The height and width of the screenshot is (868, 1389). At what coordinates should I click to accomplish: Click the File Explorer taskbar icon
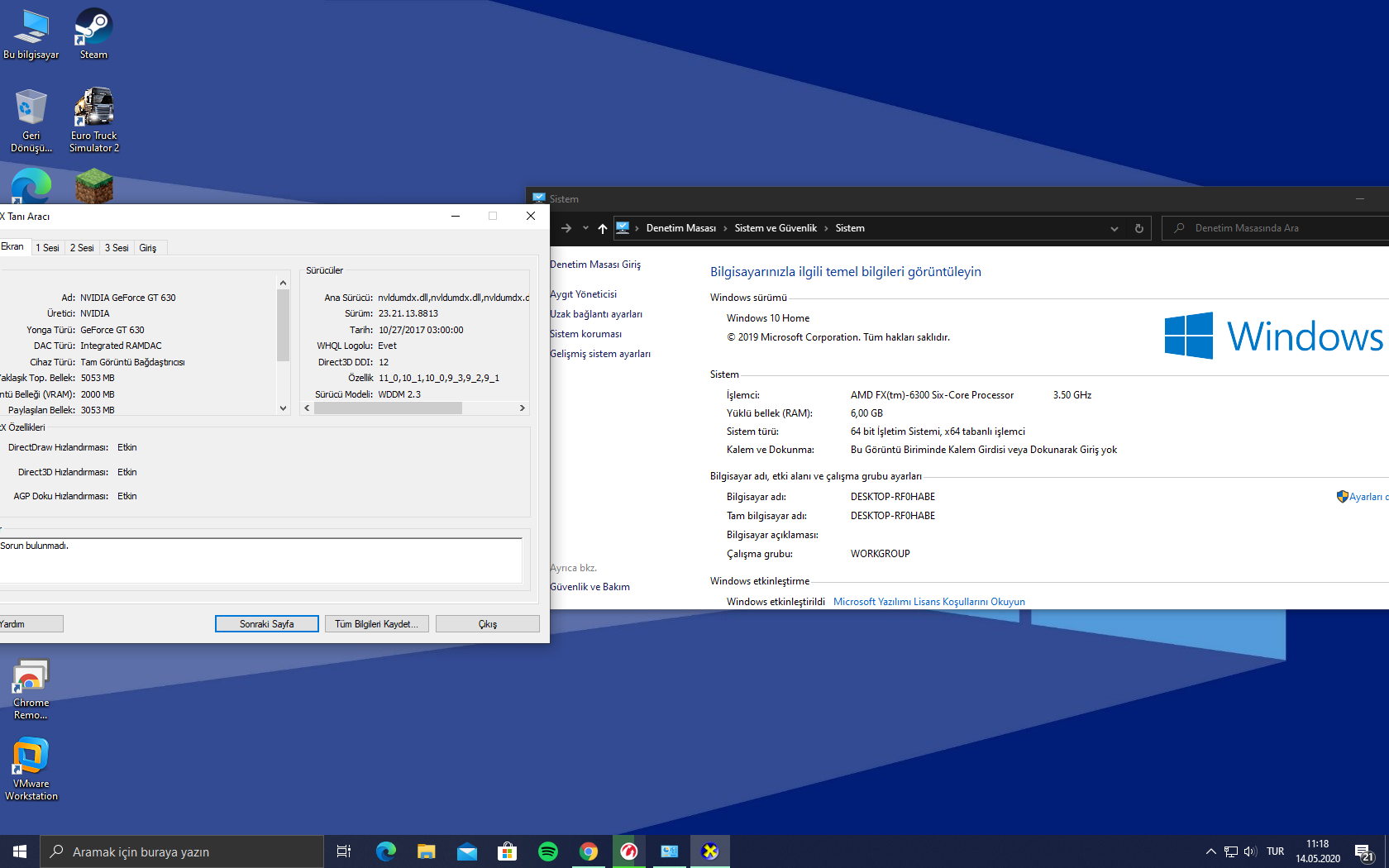coord(426,851)
